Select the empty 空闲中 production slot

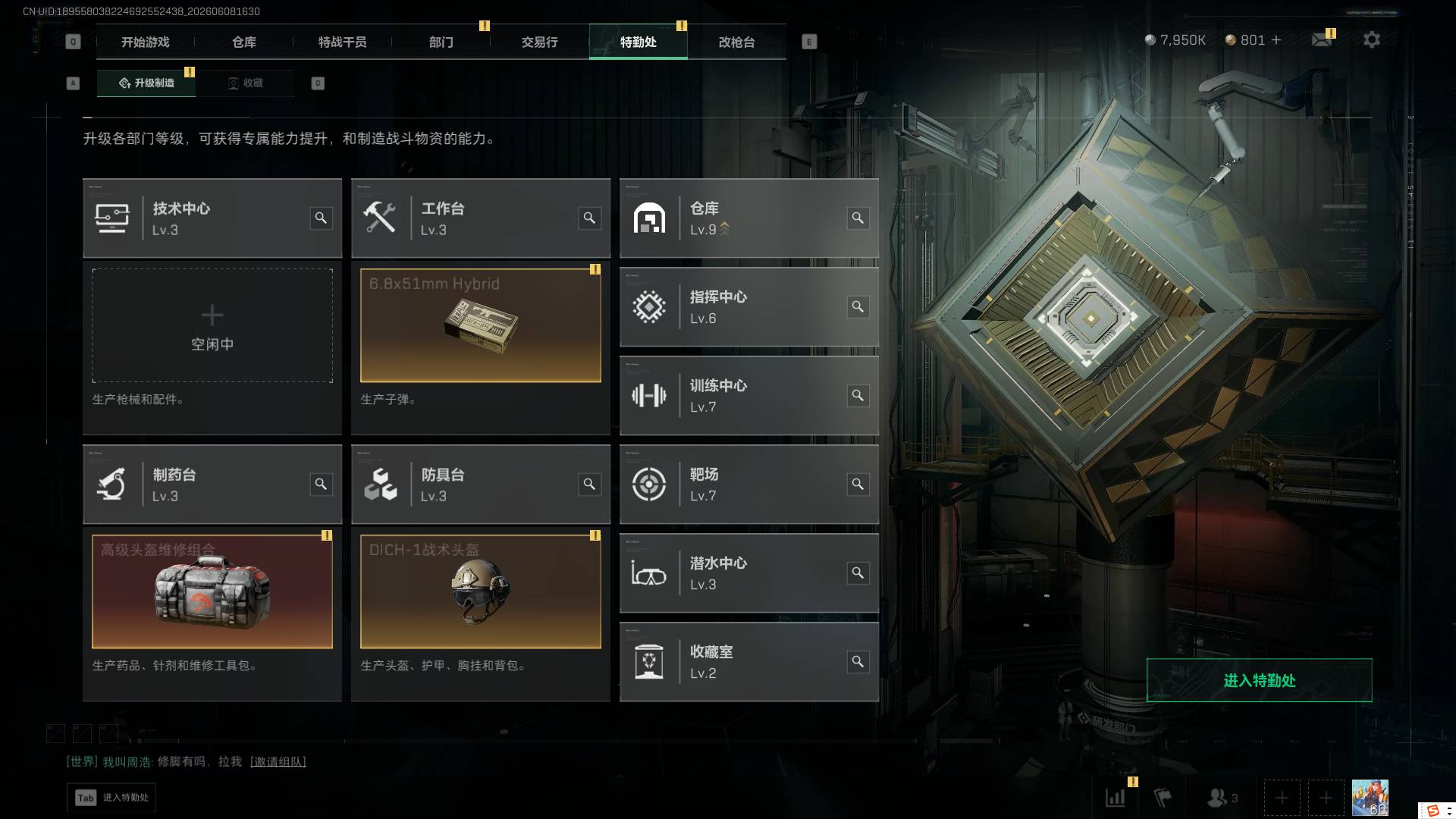point(212,325)
